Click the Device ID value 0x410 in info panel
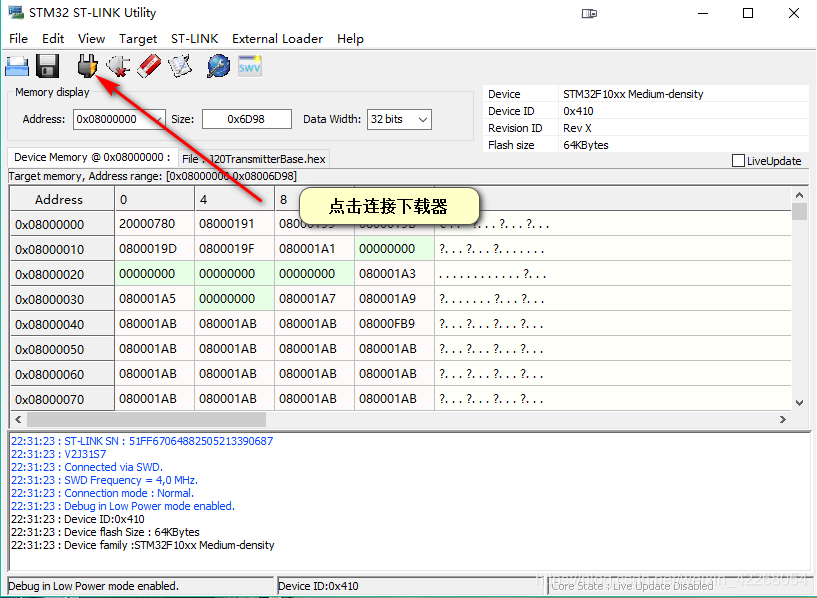 point(578,111)
